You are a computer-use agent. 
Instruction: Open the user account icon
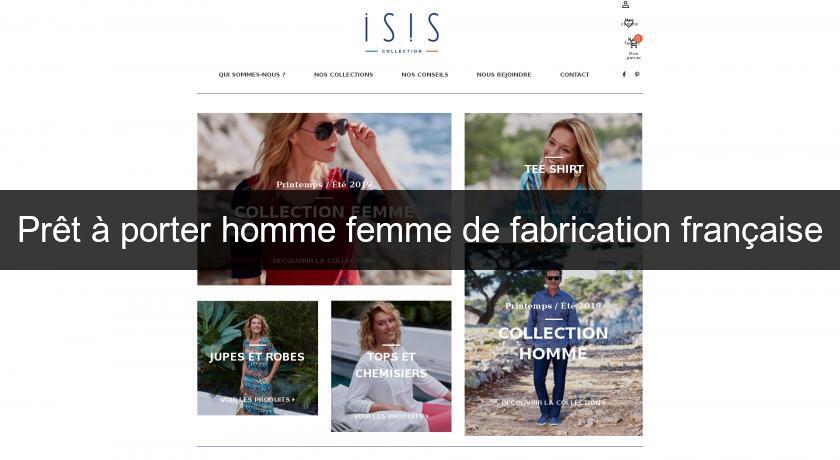[x=625, y=5]
